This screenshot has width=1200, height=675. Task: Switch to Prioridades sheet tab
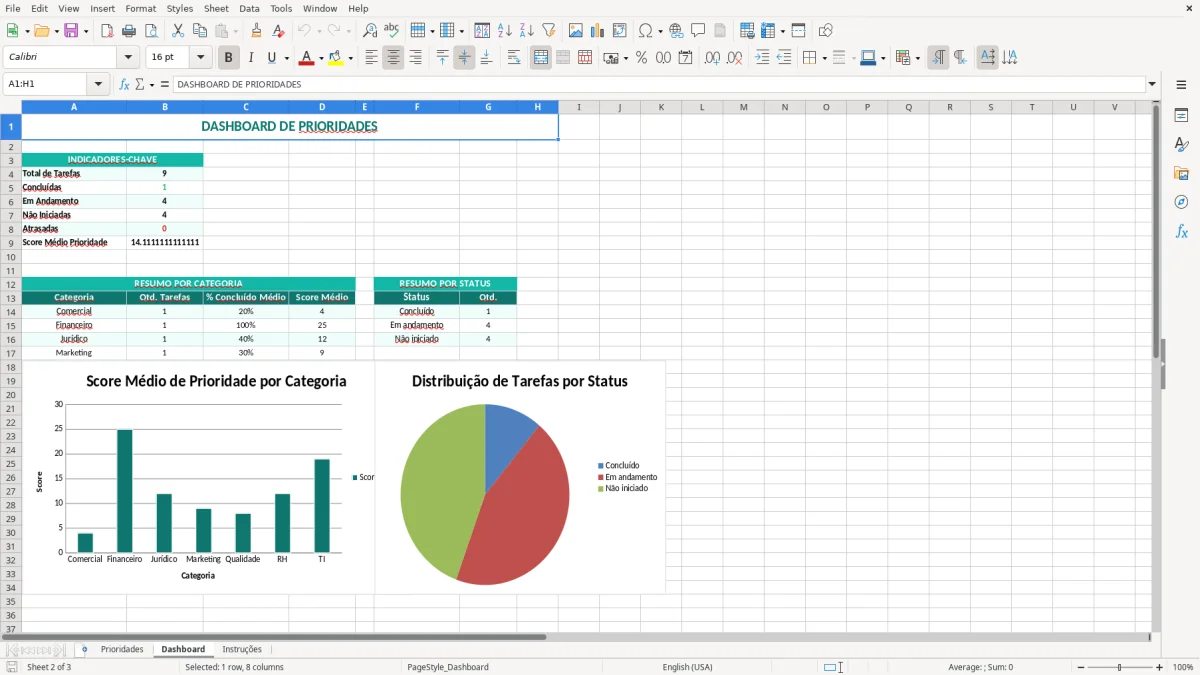[122, 650]
